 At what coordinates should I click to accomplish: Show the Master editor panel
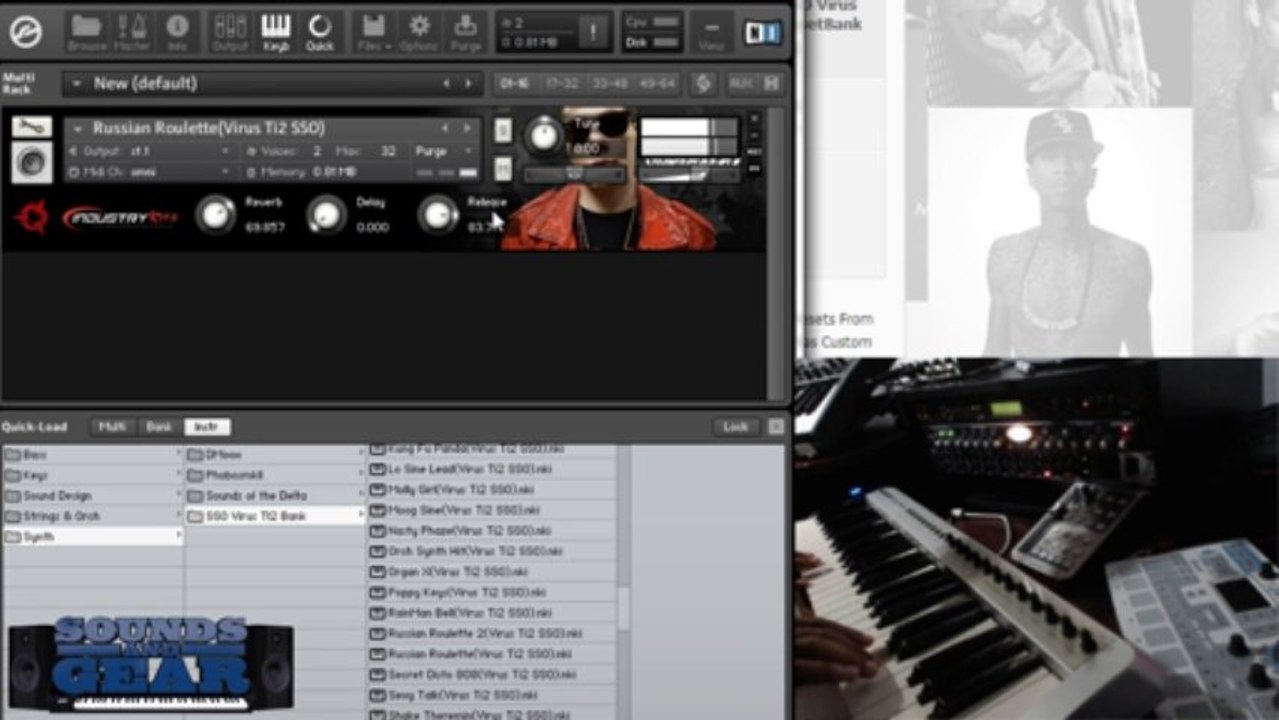(x=131, y=31)
